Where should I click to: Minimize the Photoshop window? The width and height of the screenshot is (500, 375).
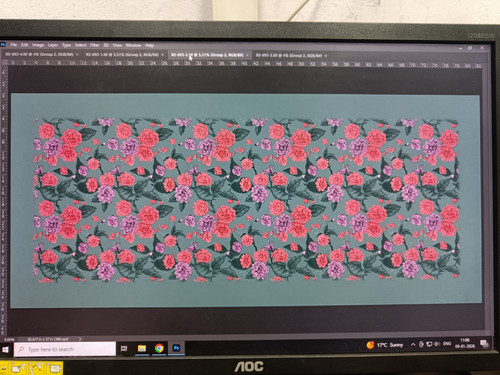pyautogui.click(x=460, y=48)
